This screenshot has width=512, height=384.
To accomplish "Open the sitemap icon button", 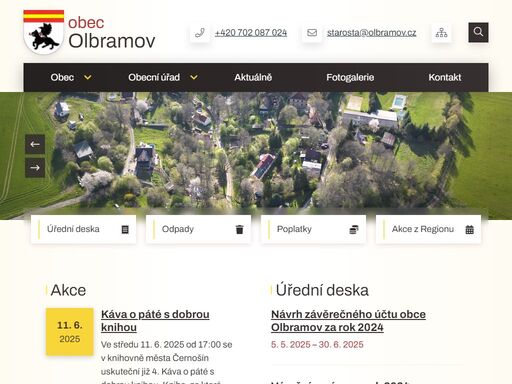I will 441,33.
